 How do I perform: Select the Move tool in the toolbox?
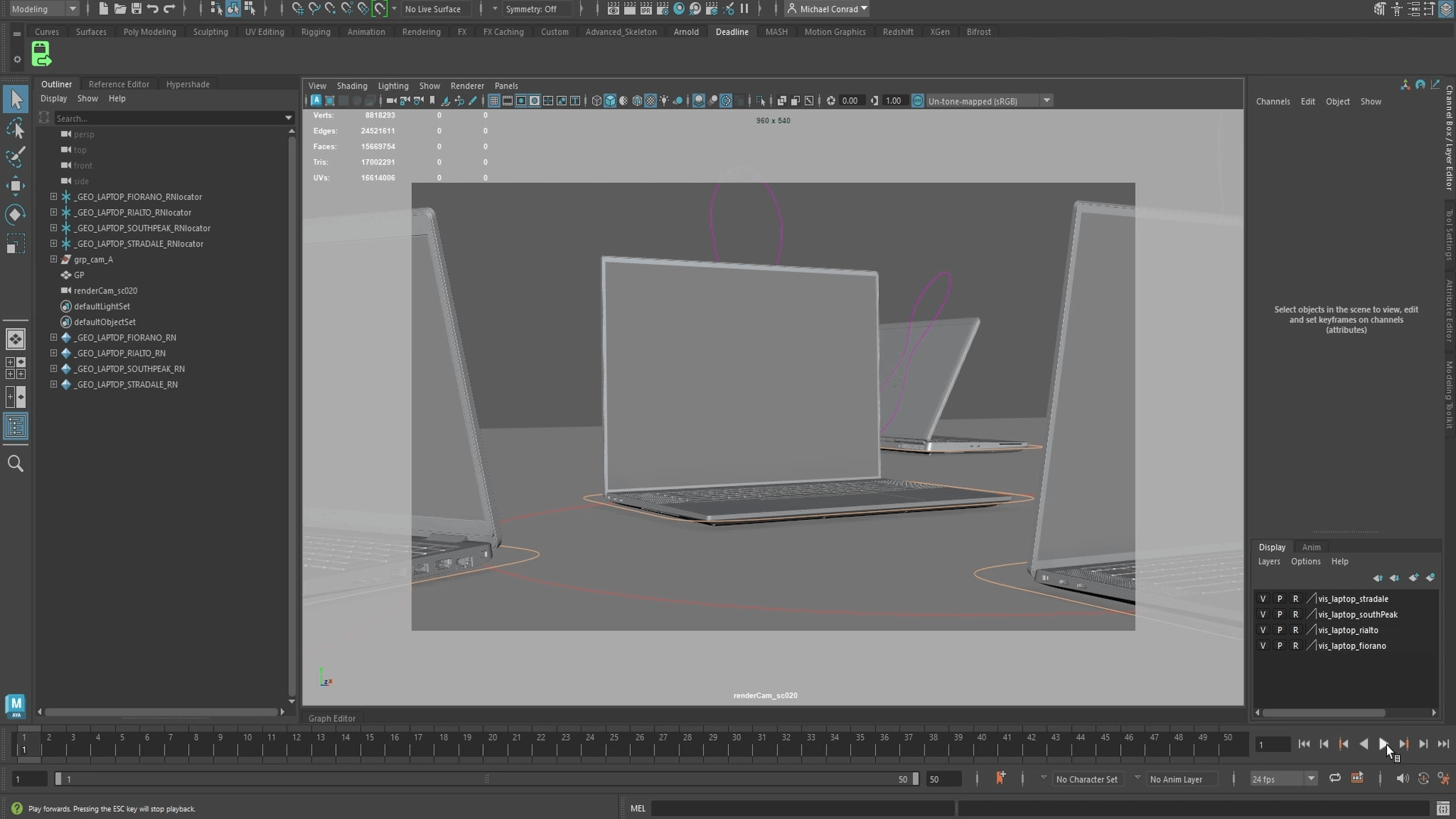point(15,186)
